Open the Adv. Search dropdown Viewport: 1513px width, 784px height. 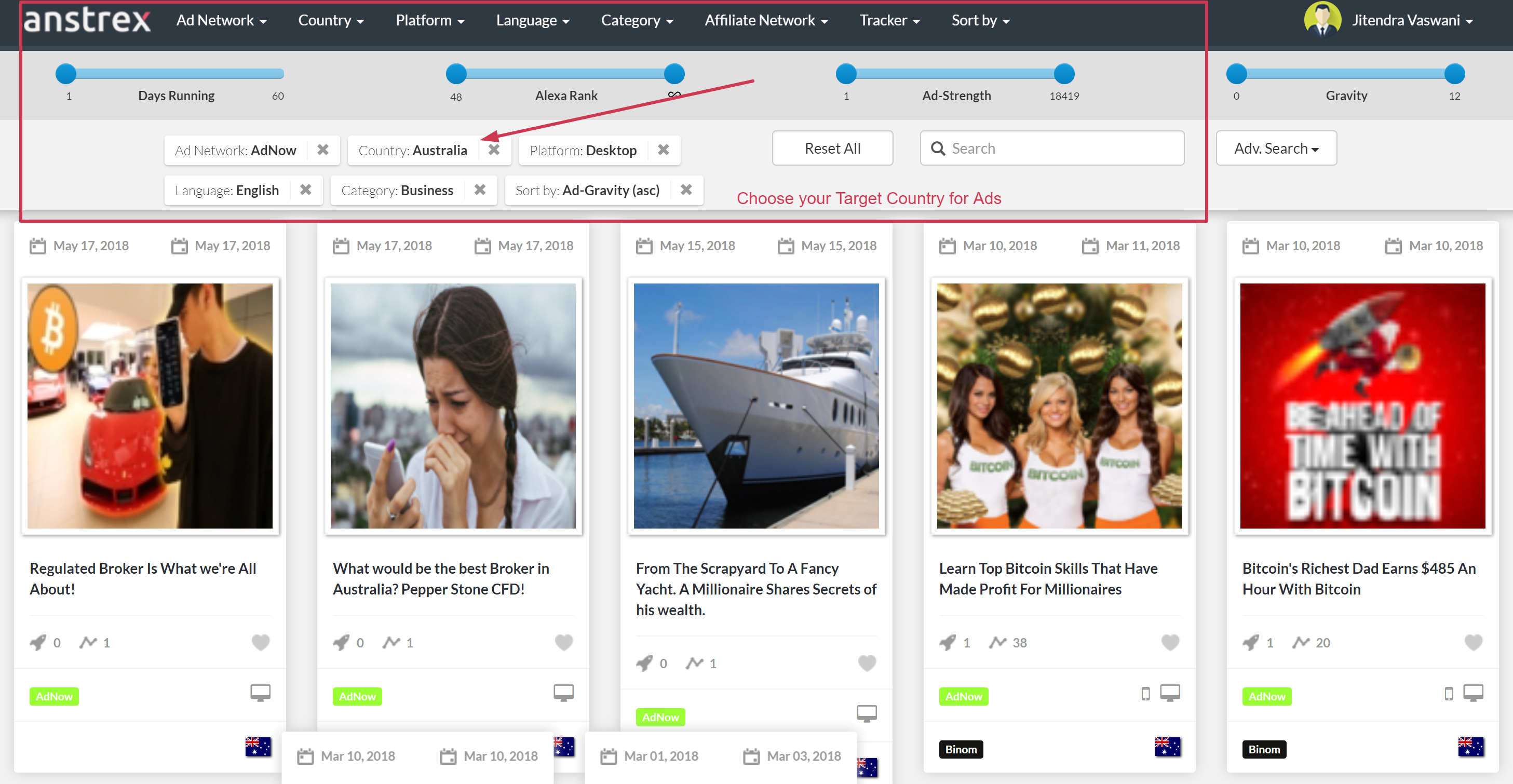click(x=1276, y=148)
